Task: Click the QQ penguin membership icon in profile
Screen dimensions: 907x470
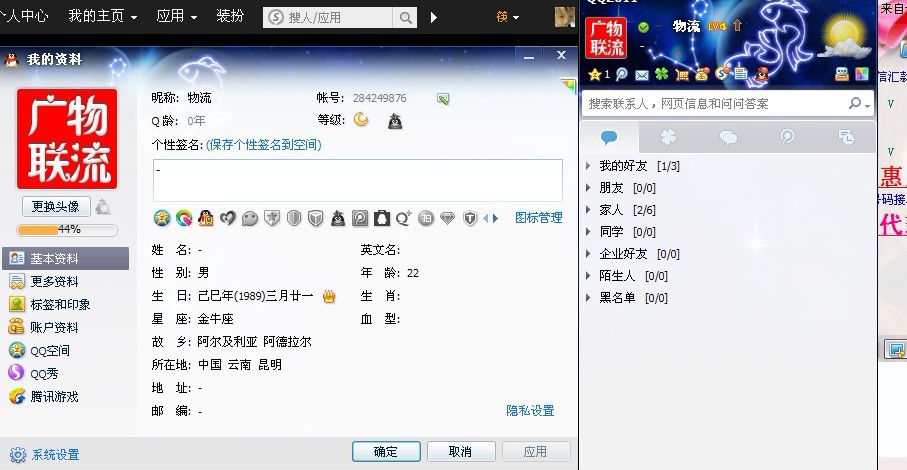Action: coord(206,218)
